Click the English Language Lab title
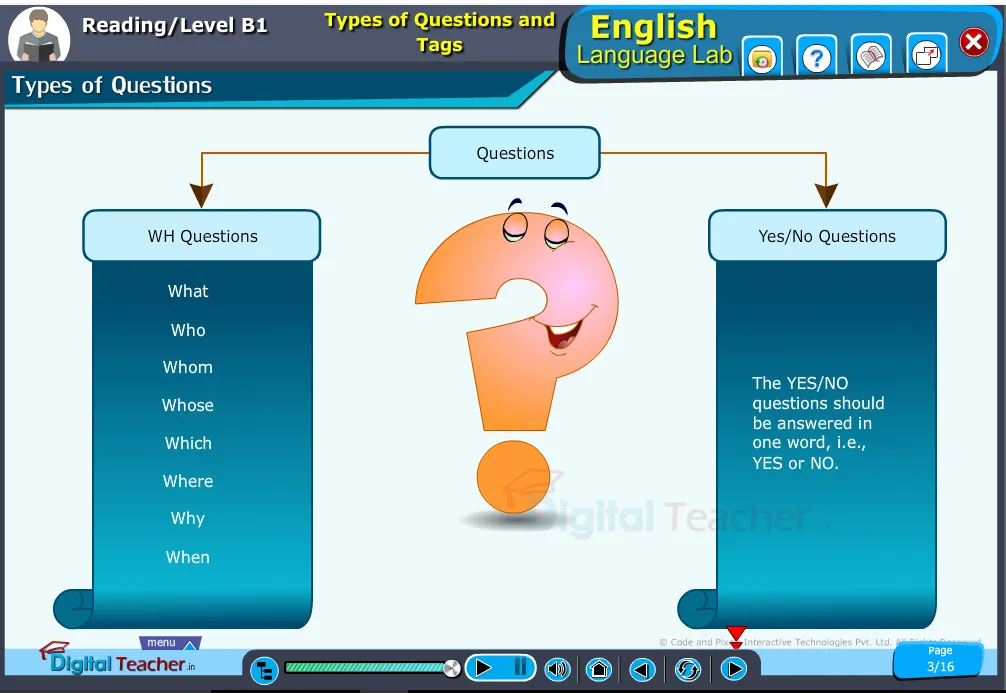The height and width of the screenshot is (693, 1006). point(654,40)
